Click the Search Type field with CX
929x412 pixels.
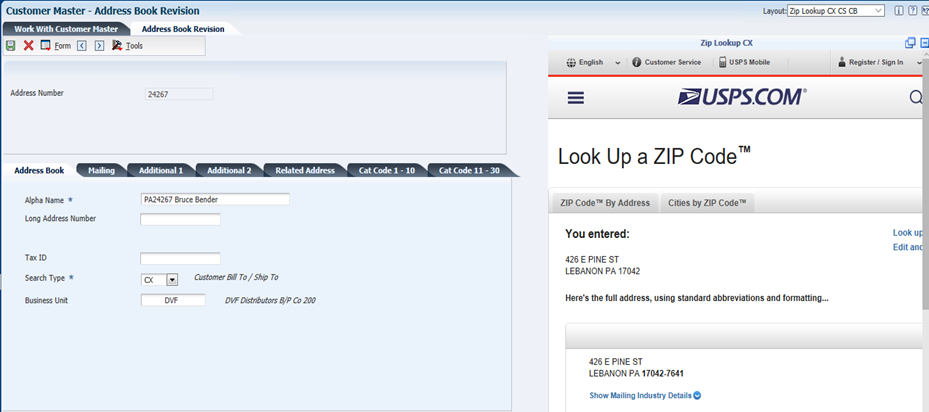[x=153, y=280]
